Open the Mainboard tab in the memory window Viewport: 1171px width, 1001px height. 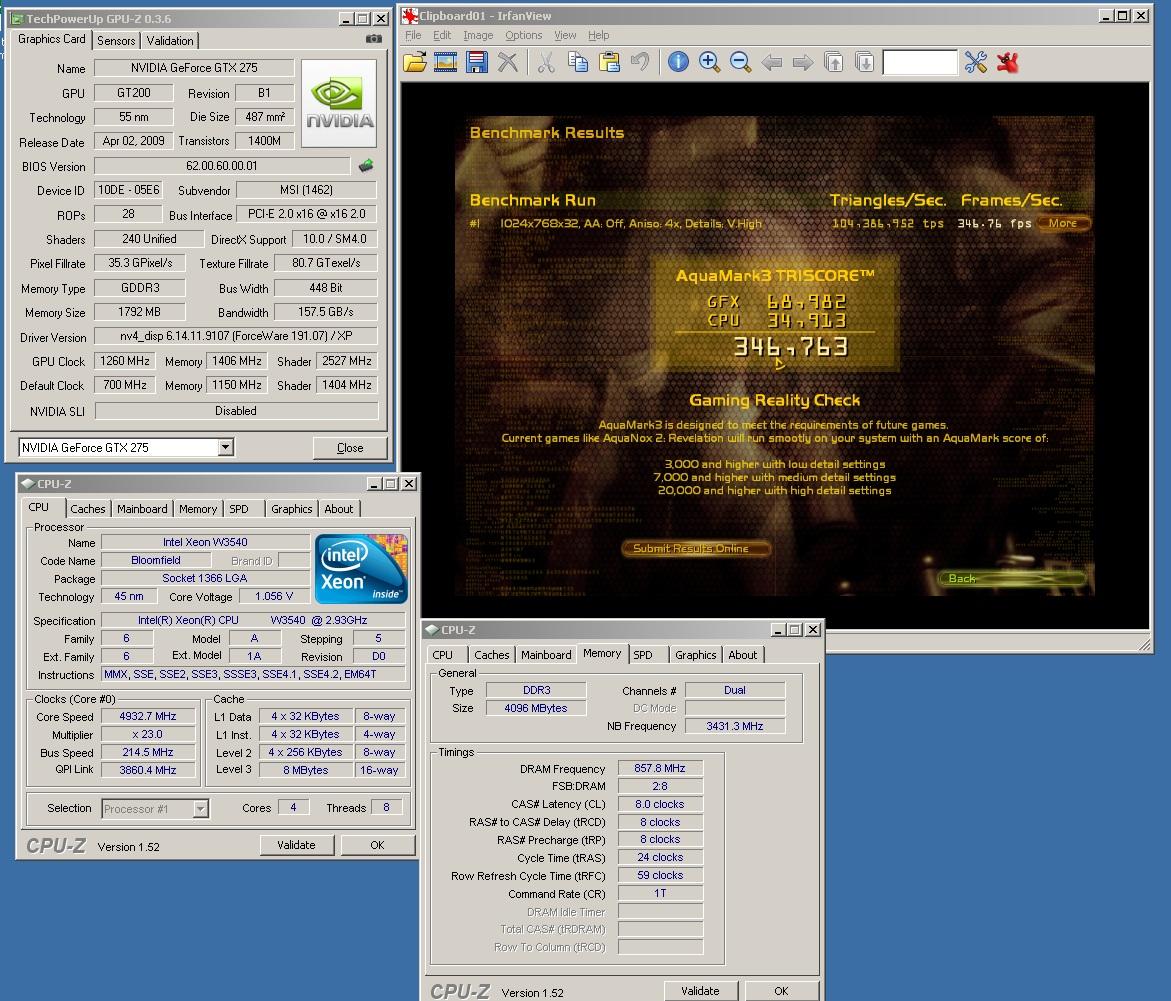[546, 654]
